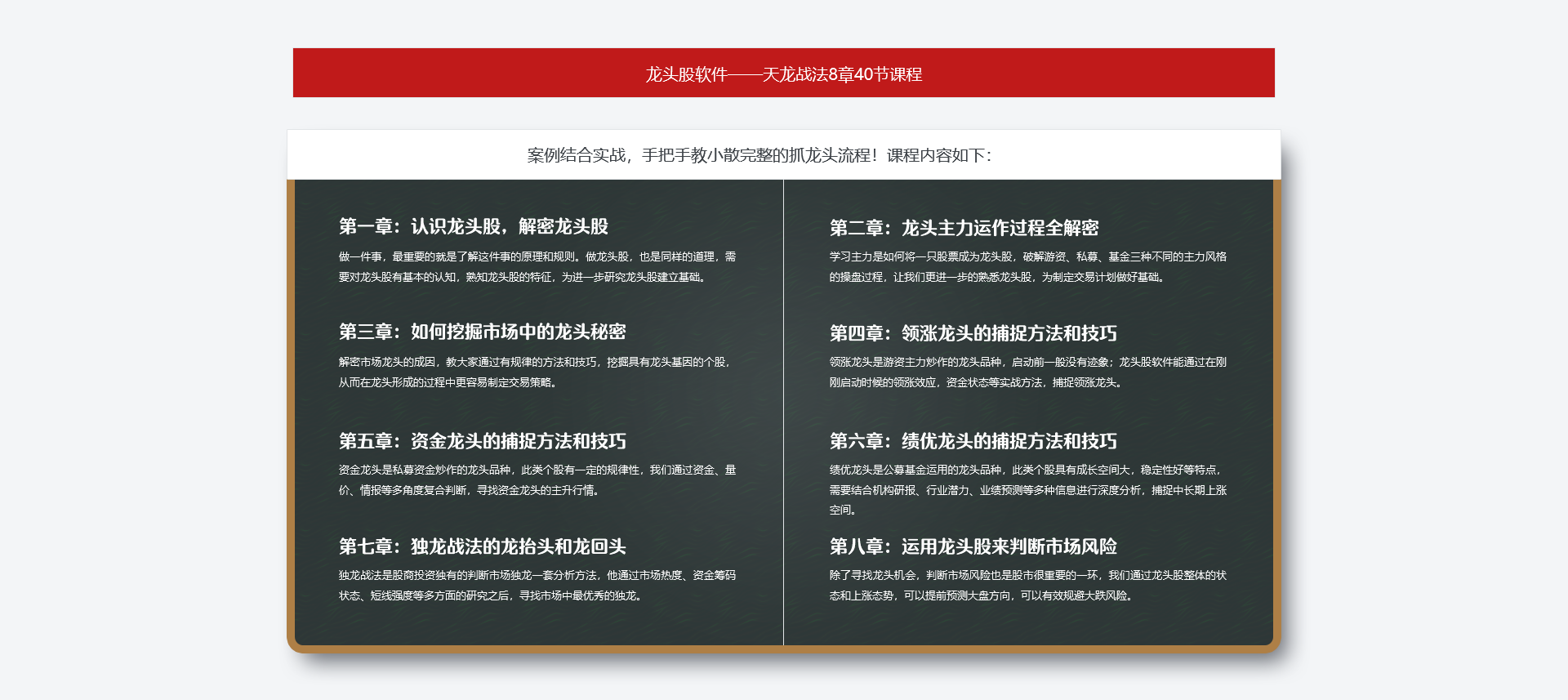Click chapter three description starting 解密市场龙头的成因
The width and height of the screenshot is (1568, 700).
(x=535, y=372)
